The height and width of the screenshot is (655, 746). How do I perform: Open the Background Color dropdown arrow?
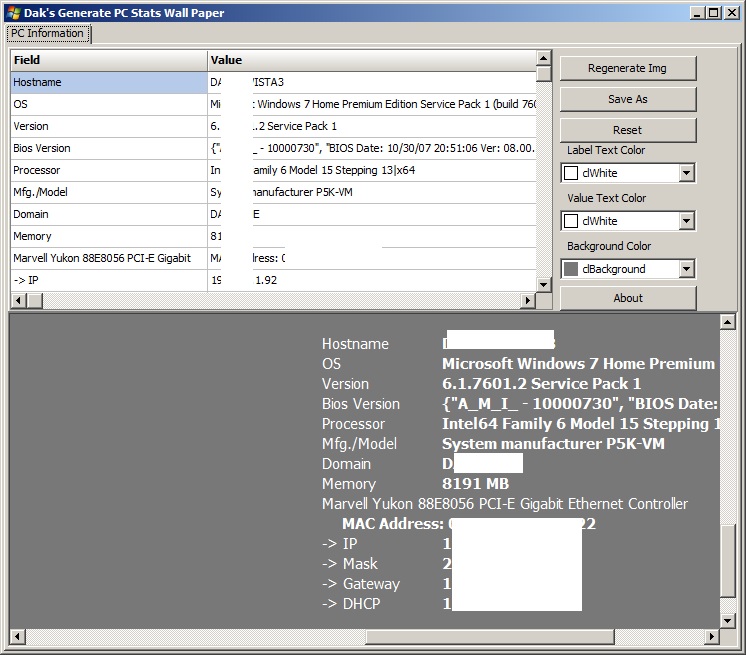click(x=686, y=269)
